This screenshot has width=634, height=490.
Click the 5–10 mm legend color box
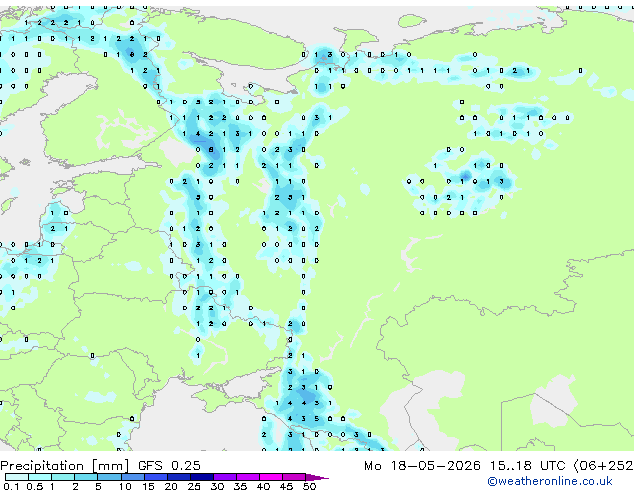(x=109, y=477)
